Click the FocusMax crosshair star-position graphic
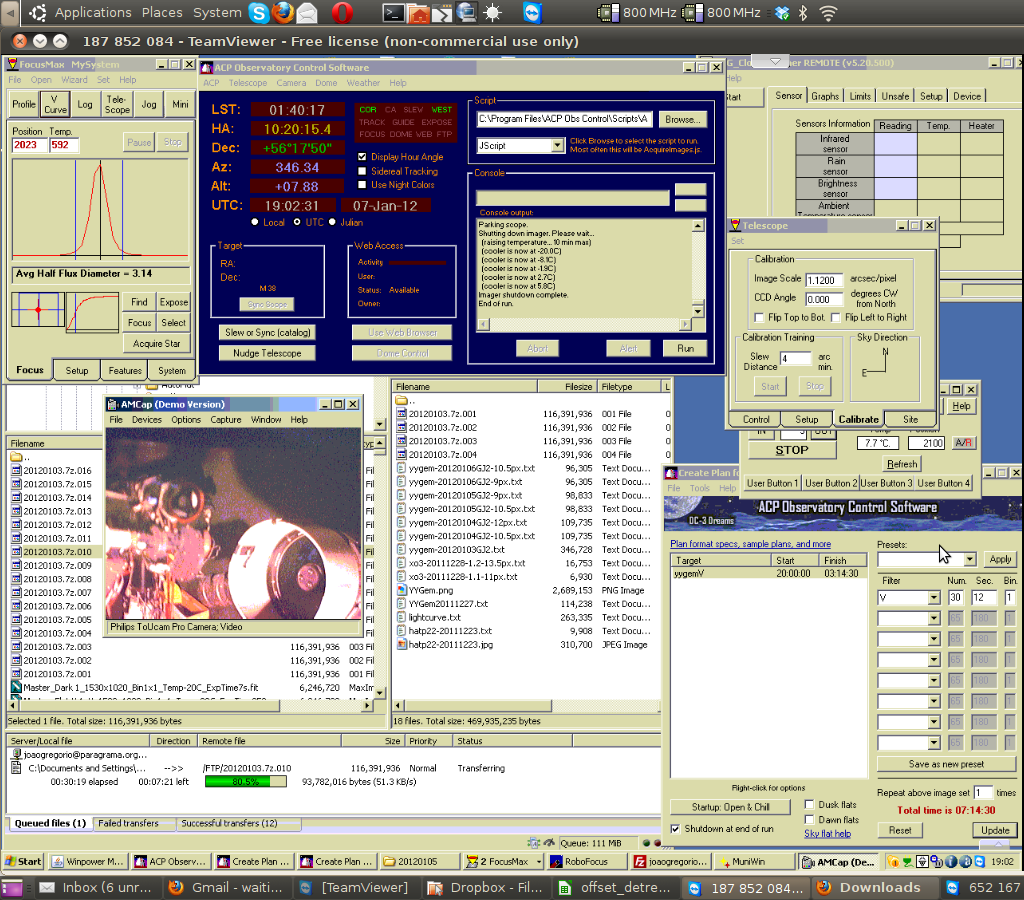 click(x=38, y=310)
